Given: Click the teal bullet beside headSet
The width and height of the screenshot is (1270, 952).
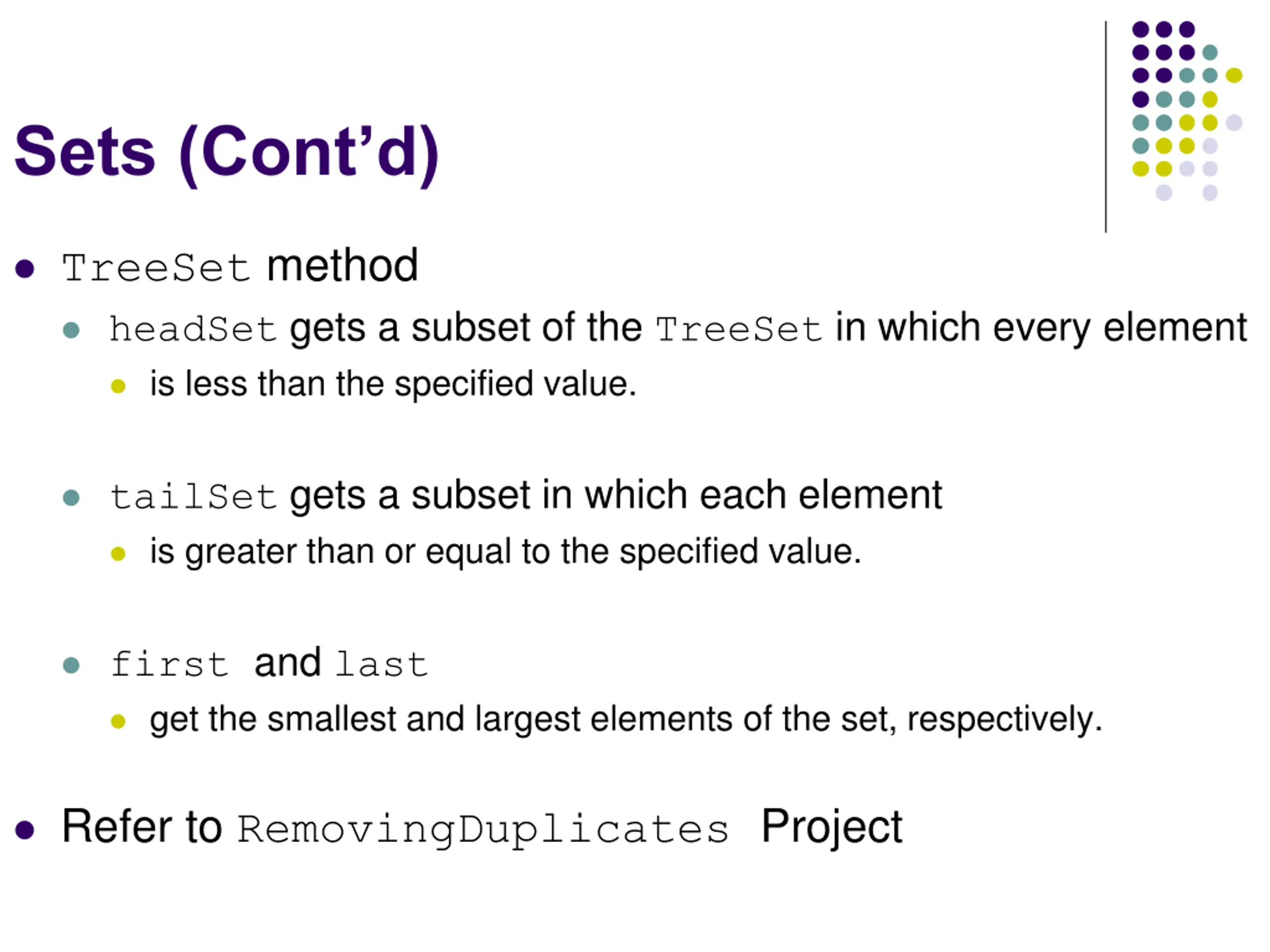Looking at the screenshot, I should [71, 331].
